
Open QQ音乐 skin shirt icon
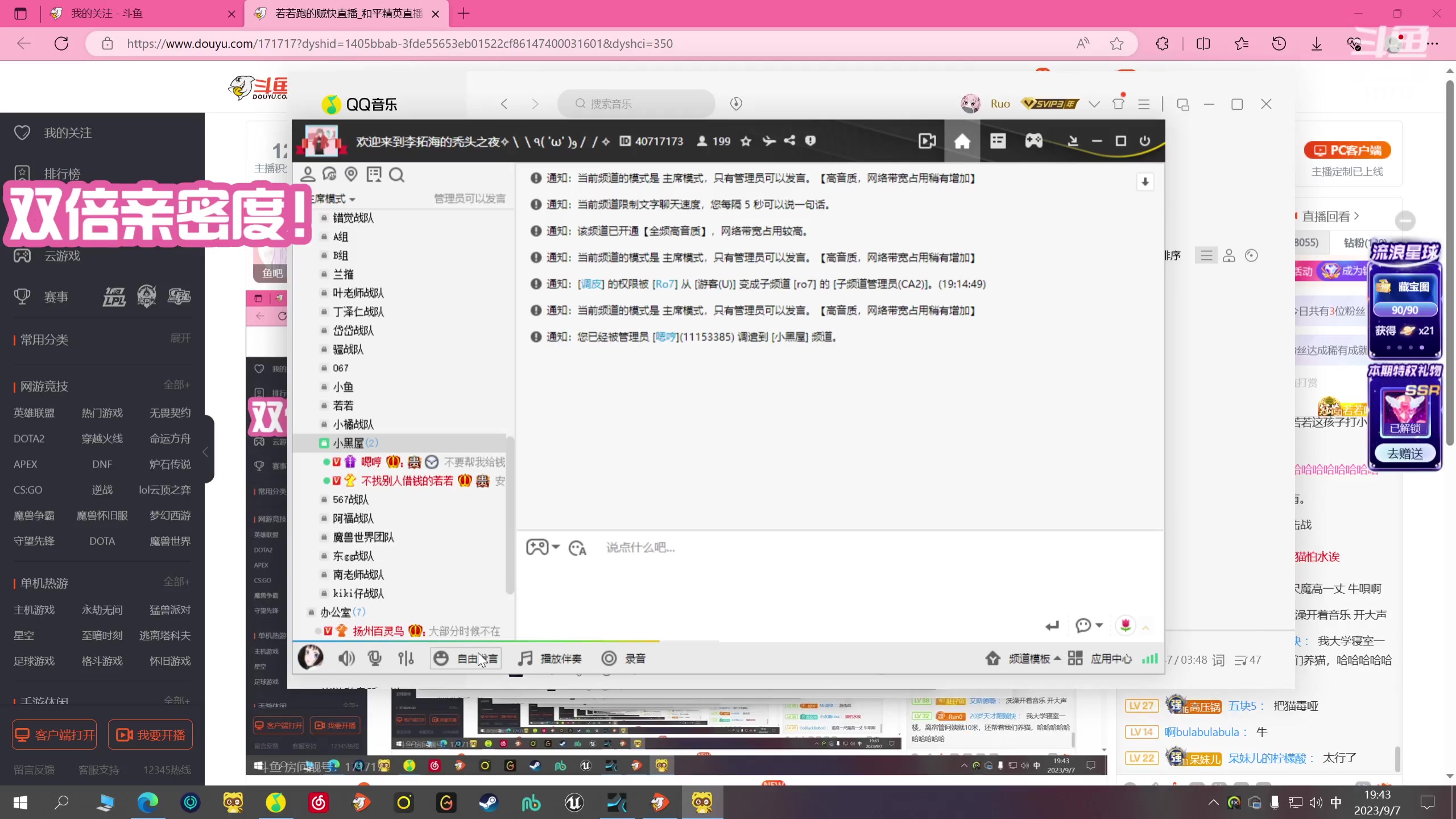(1119, 104)
